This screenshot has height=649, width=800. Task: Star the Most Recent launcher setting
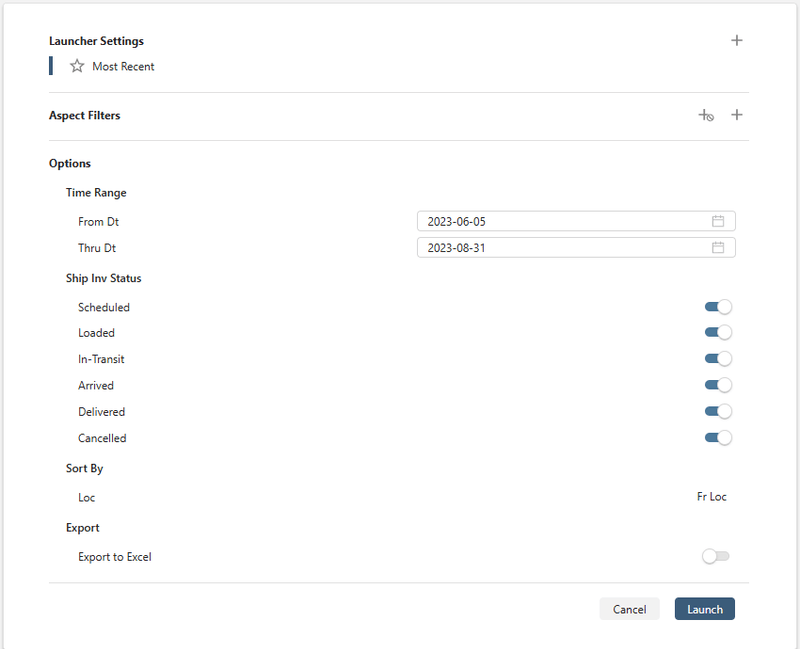77,66
